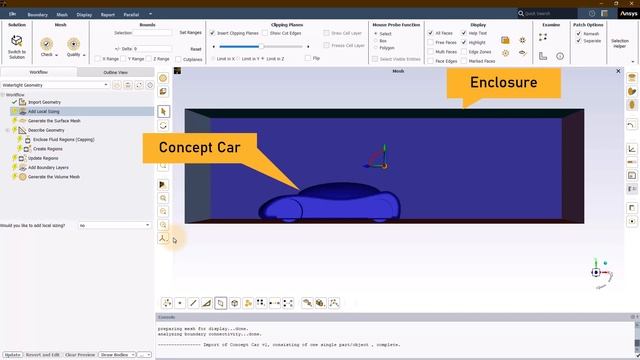Click the circled info icon under Examine
Viewport: 640px width, 360px height.
560,56
